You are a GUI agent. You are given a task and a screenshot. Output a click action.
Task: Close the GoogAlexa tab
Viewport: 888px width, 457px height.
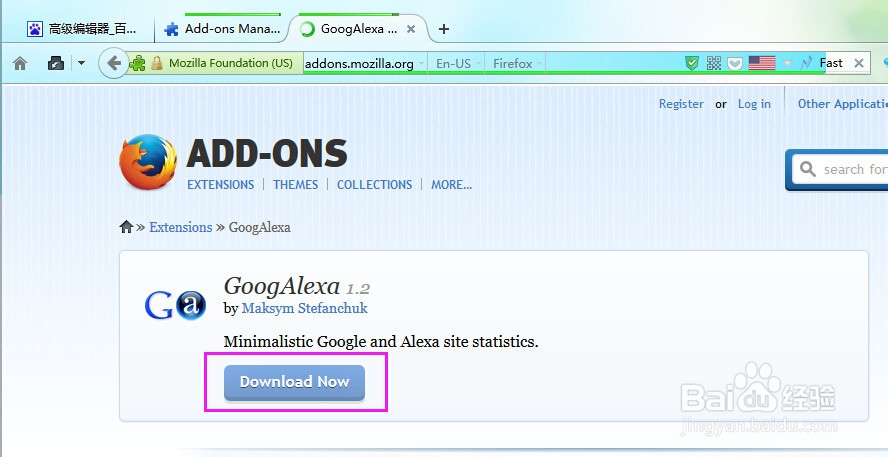[x=411, y=29]
